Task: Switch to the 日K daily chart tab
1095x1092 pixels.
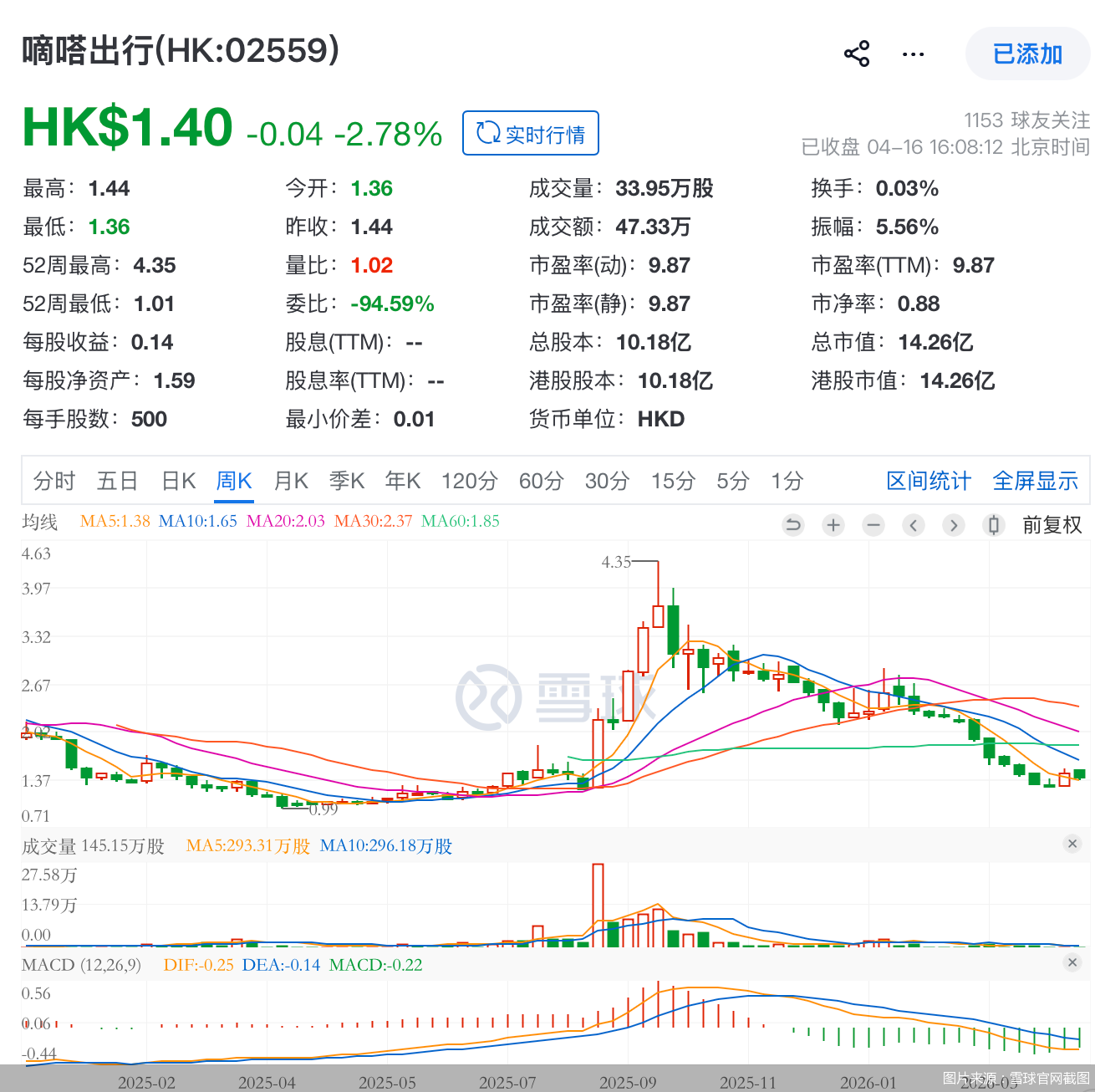Action: tap(178, 481)
